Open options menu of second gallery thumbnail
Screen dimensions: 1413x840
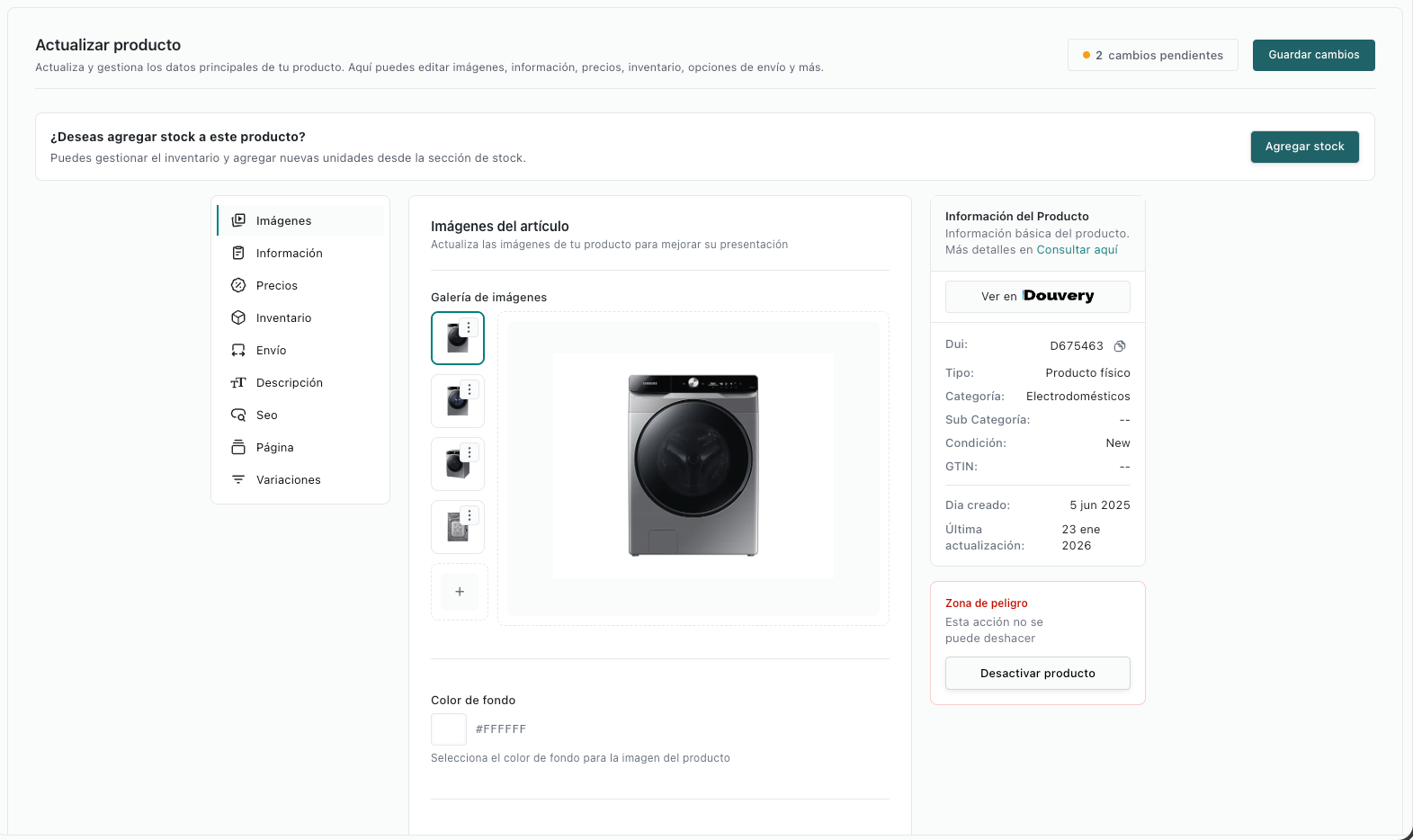click(x=470, y=389)
